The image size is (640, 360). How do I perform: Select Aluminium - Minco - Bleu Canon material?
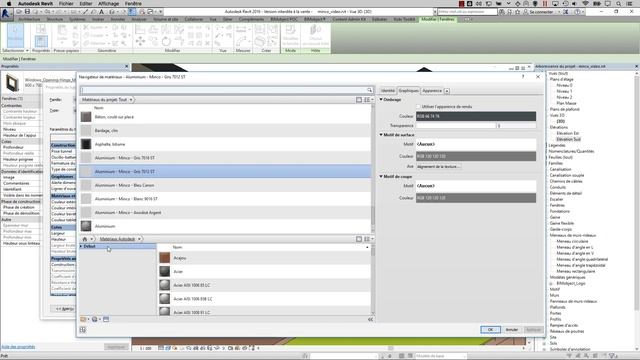(225, 185)
